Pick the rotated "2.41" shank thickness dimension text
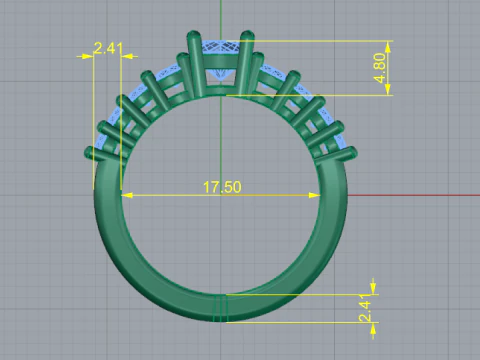480x360 pixels. tap(365, 308)
